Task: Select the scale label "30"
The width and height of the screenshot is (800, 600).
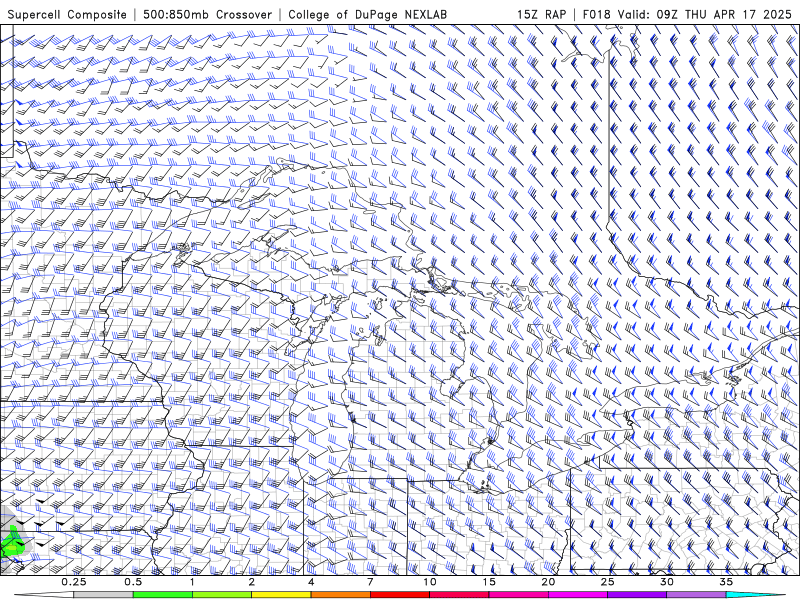Action: pyautogui.click(x=666, y=582)
